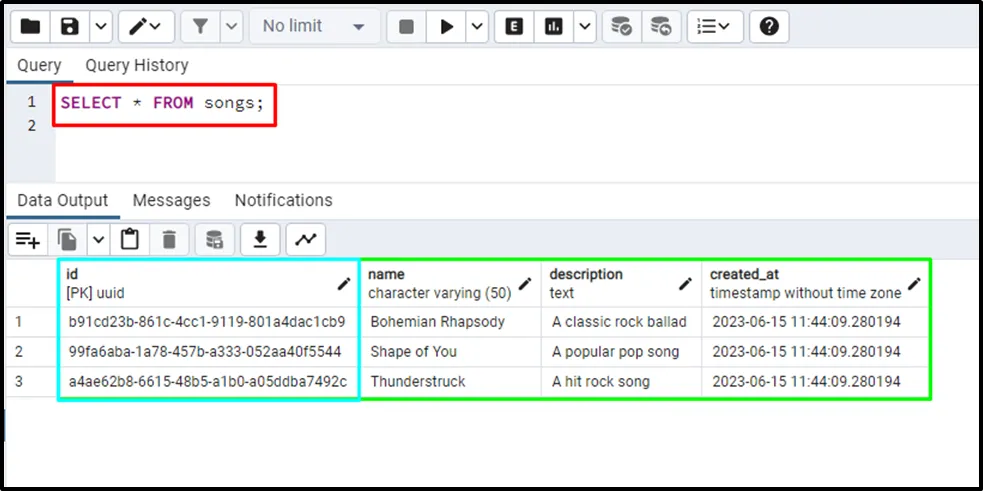Click the Paste clipboard icon in results toolbar
This screenshot has height=491, width=983.
pos(129,239)
